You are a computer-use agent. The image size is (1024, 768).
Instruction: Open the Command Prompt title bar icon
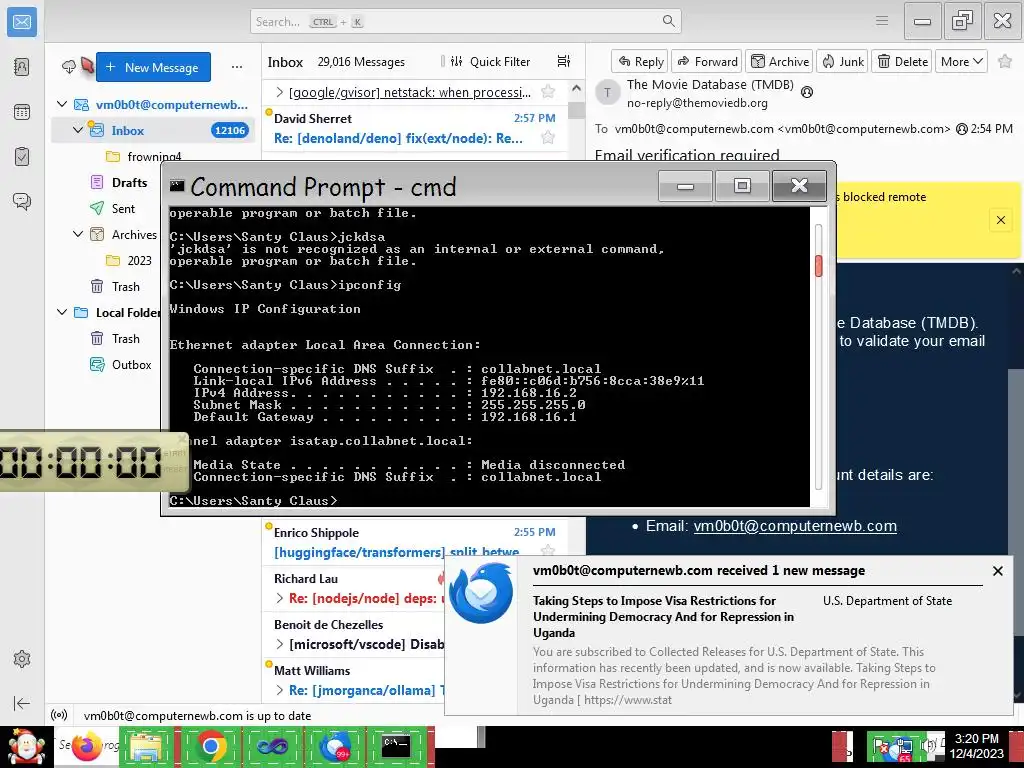[177, 186]
